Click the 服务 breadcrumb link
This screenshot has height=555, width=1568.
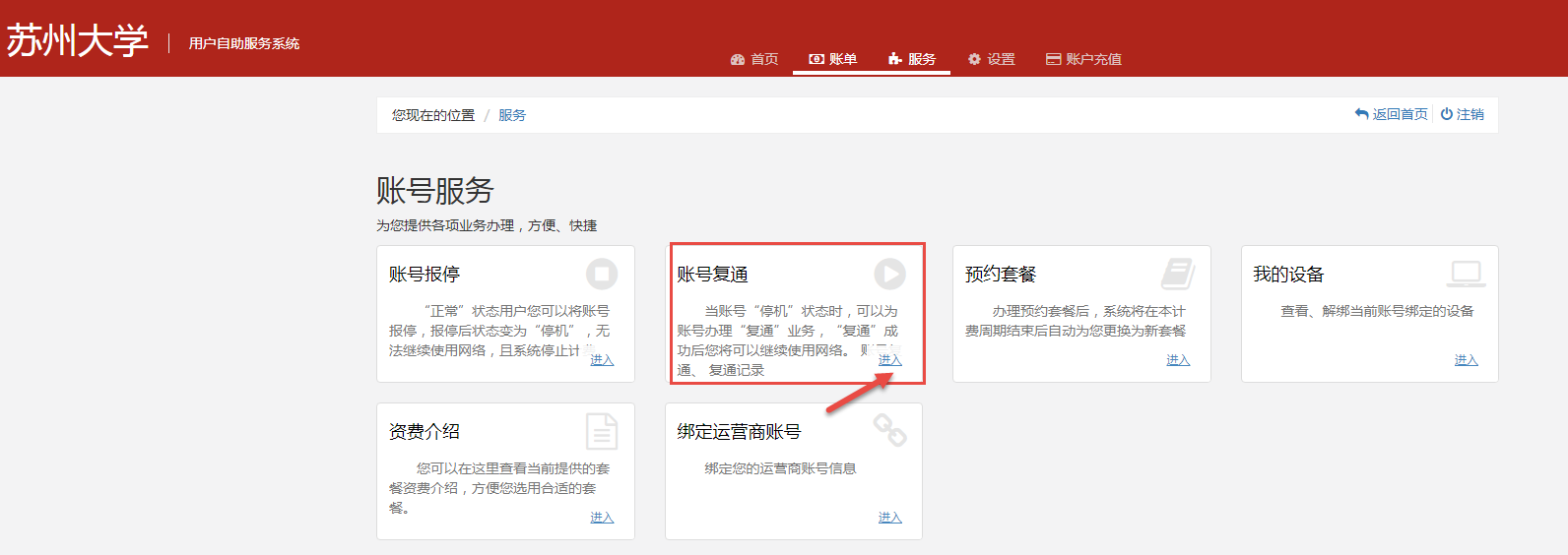click(x=512, y=115)
